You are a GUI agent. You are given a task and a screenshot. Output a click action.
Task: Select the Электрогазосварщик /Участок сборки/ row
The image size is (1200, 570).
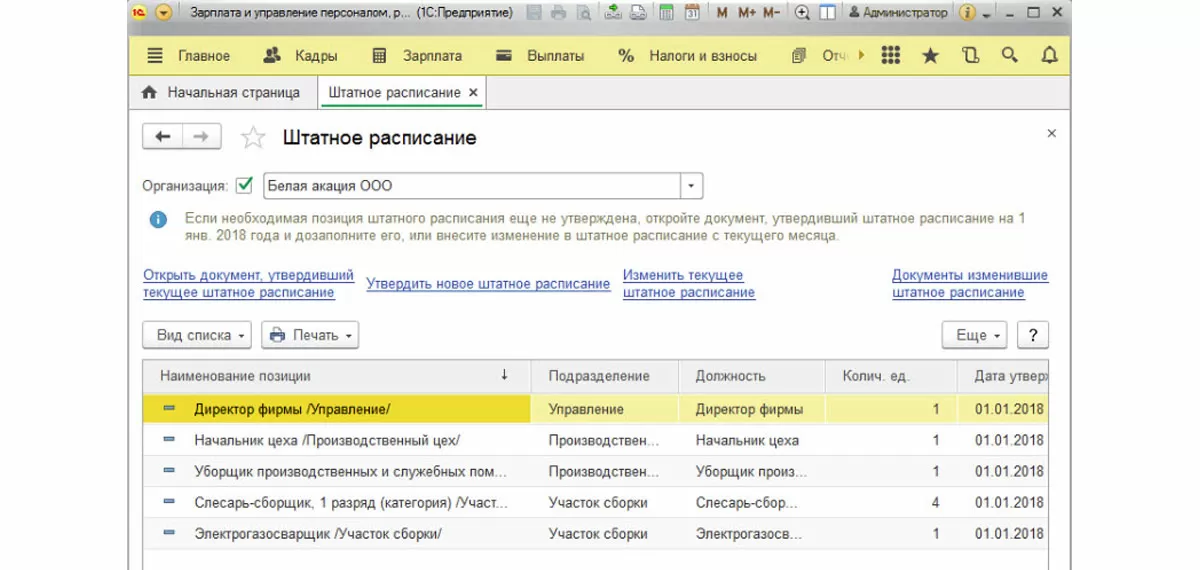click(x=318, y=534)
